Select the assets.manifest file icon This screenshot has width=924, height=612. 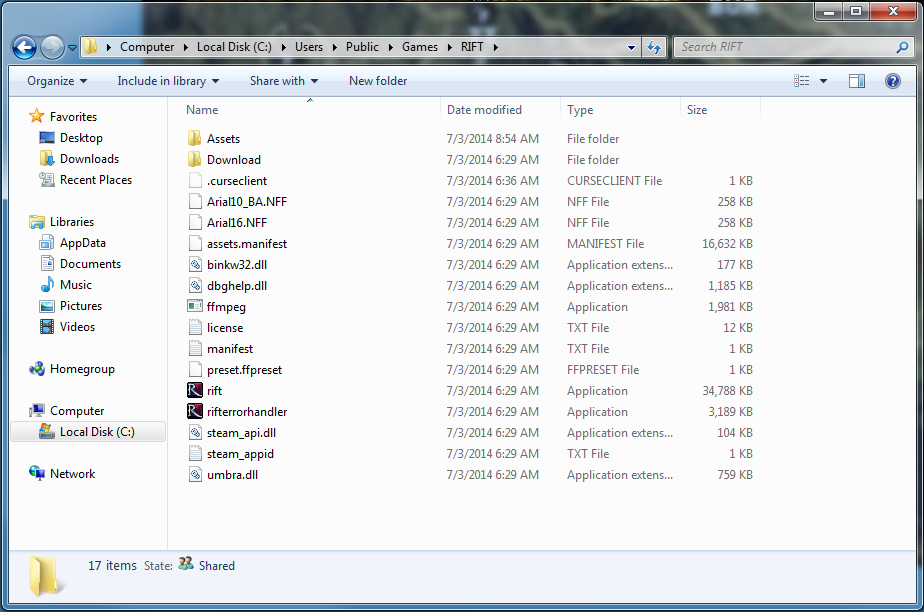tap(195, 244)
